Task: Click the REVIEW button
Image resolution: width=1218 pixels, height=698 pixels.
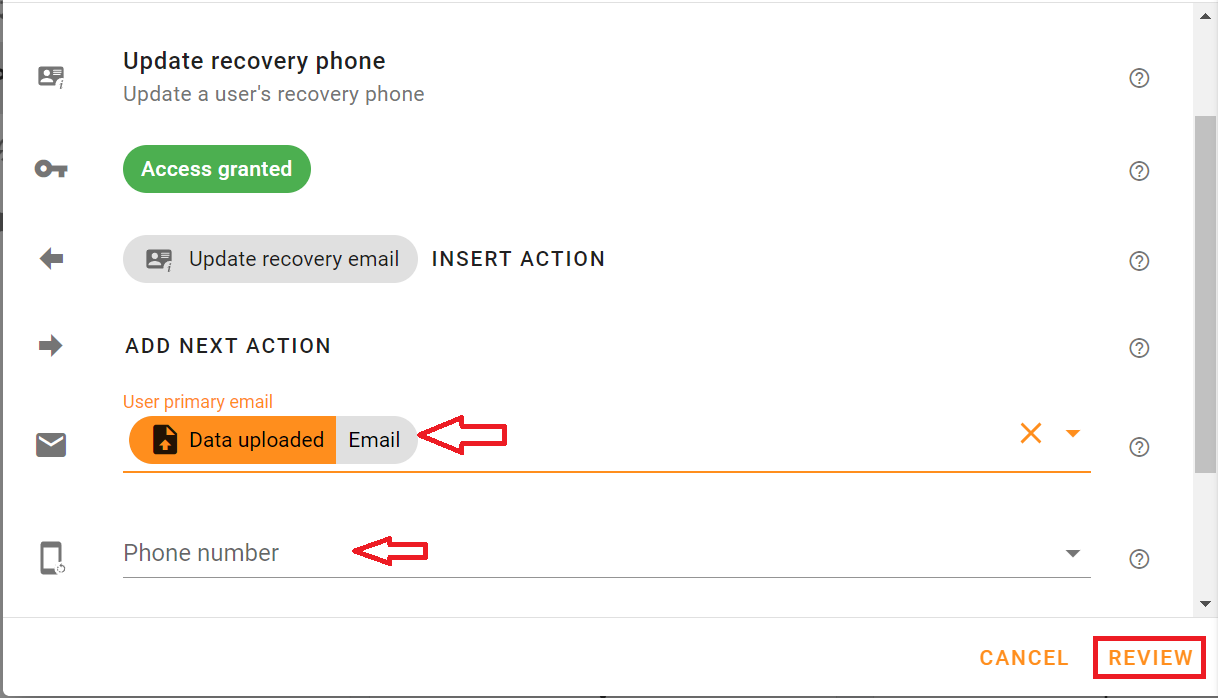Action: point(1148,657)
